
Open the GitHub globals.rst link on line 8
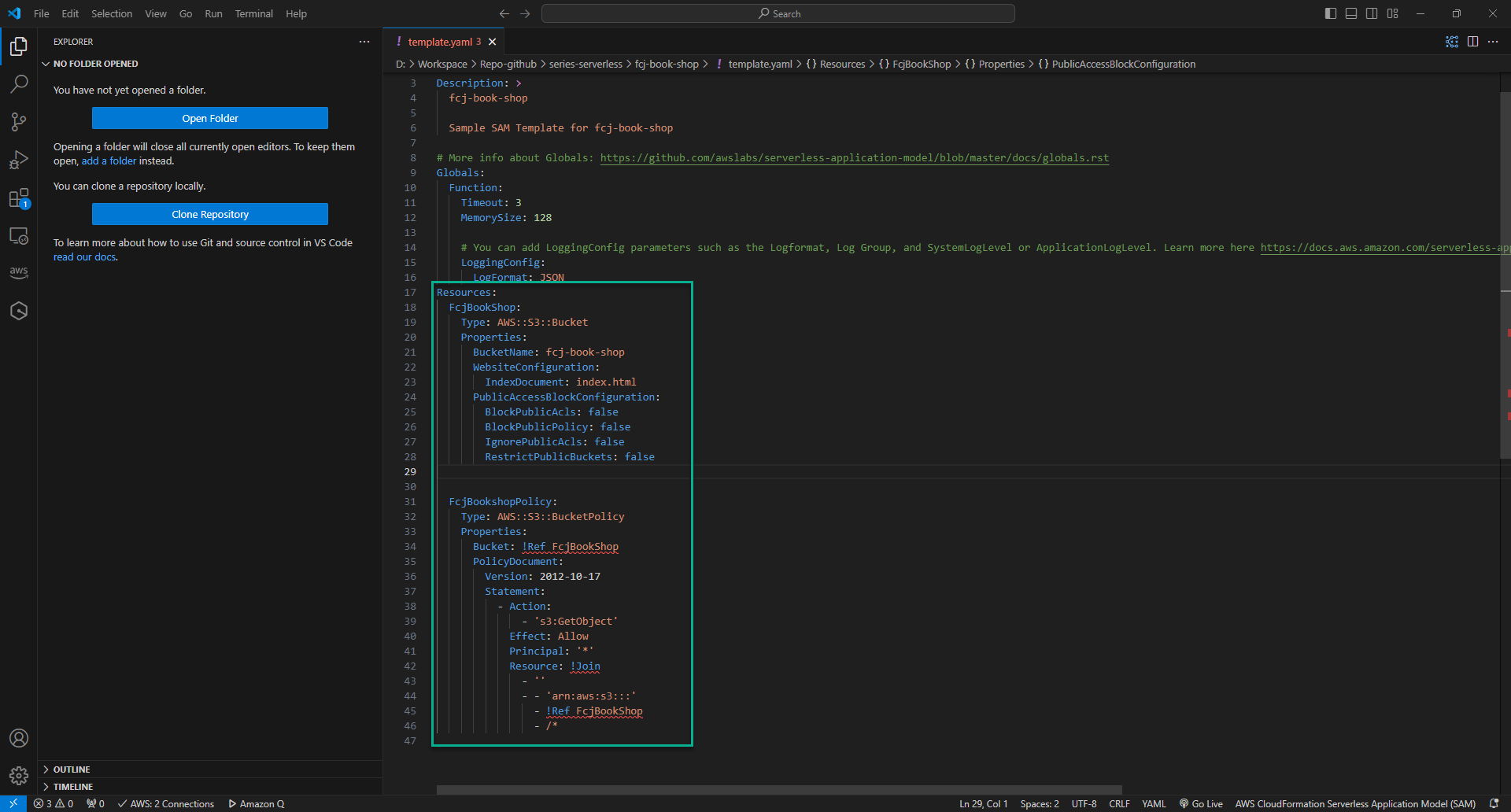tap(855, 157)
